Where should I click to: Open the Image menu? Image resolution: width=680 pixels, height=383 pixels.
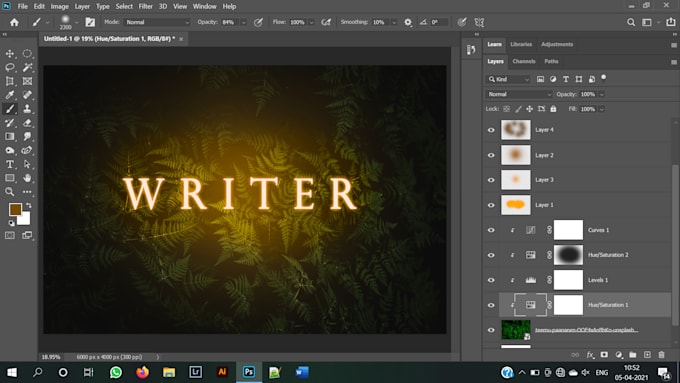coord(59,7)
